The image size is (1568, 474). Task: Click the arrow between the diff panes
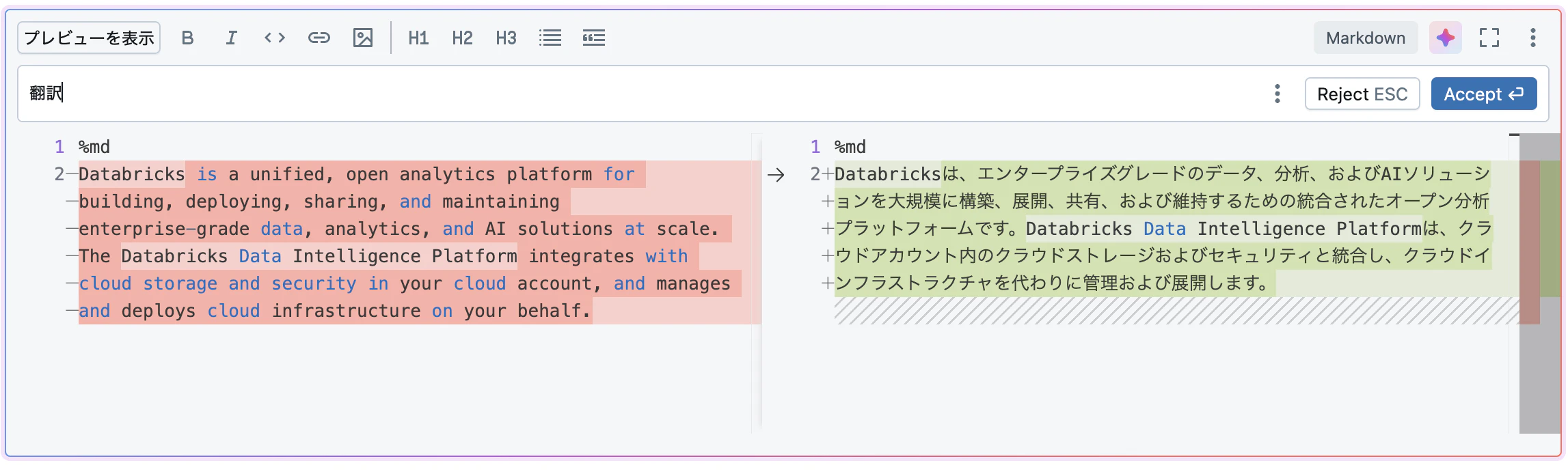coord(776,175)
